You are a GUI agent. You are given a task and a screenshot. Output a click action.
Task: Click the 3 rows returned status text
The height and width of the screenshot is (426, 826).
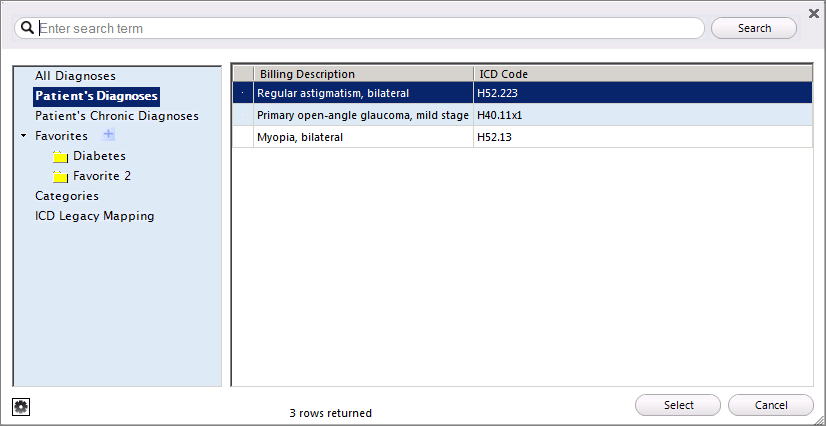pyautogui.click(x=331, y=413)
